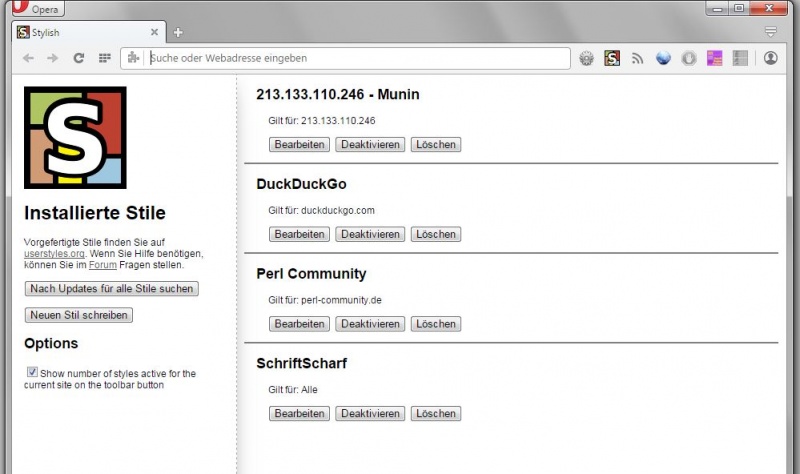Open a new tab with the plus

pyautogui.click(x=178, y=33)
